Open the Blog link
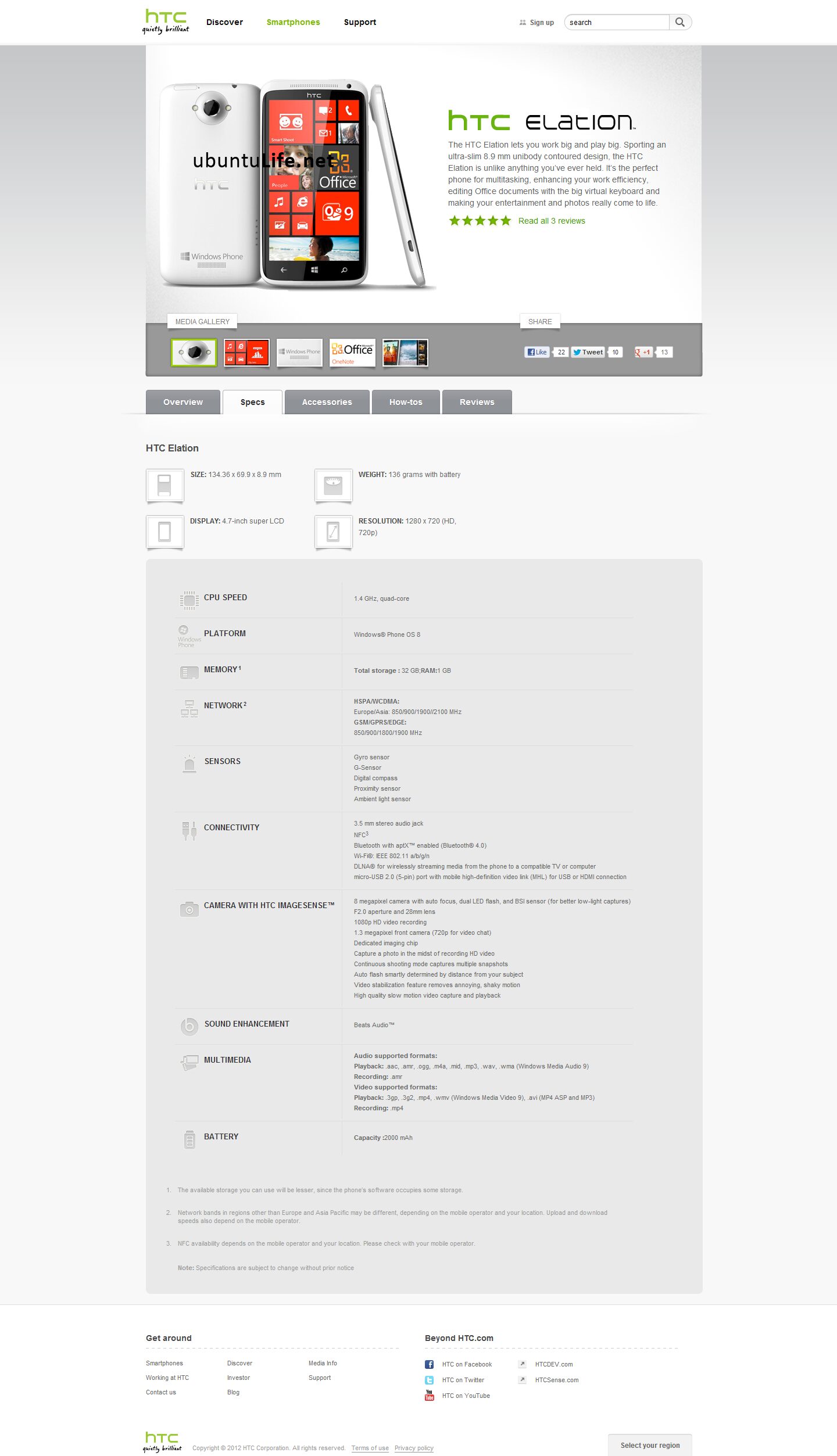The height and width of the screenshot is (1456, 837). 233,1392
